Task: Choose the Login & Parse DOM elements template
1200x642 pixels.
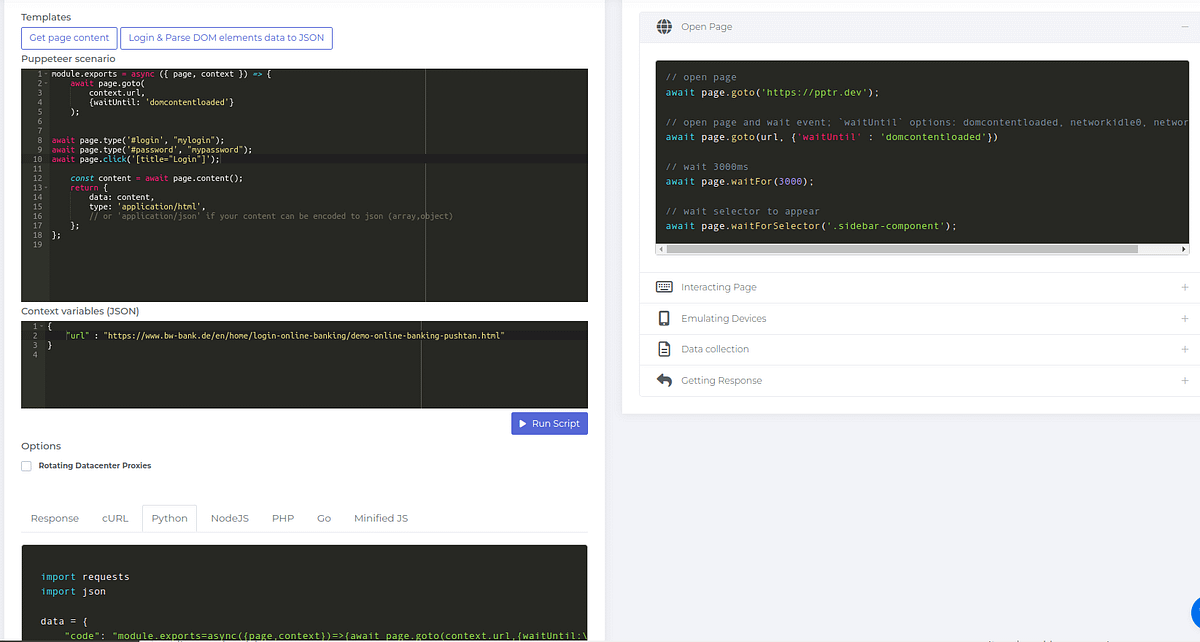Action: click(226, 37)
